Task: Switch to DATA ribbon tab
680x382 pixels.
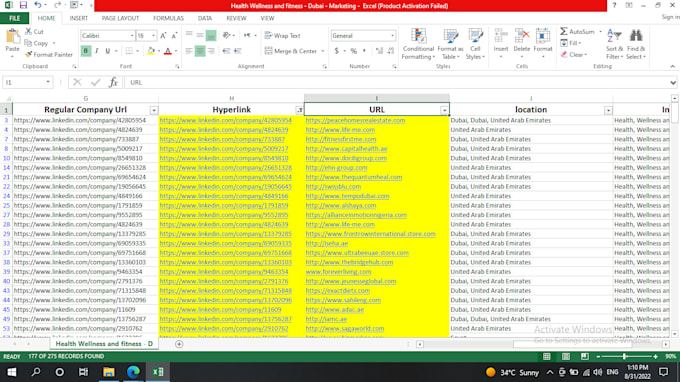Action: pos(205,18)
